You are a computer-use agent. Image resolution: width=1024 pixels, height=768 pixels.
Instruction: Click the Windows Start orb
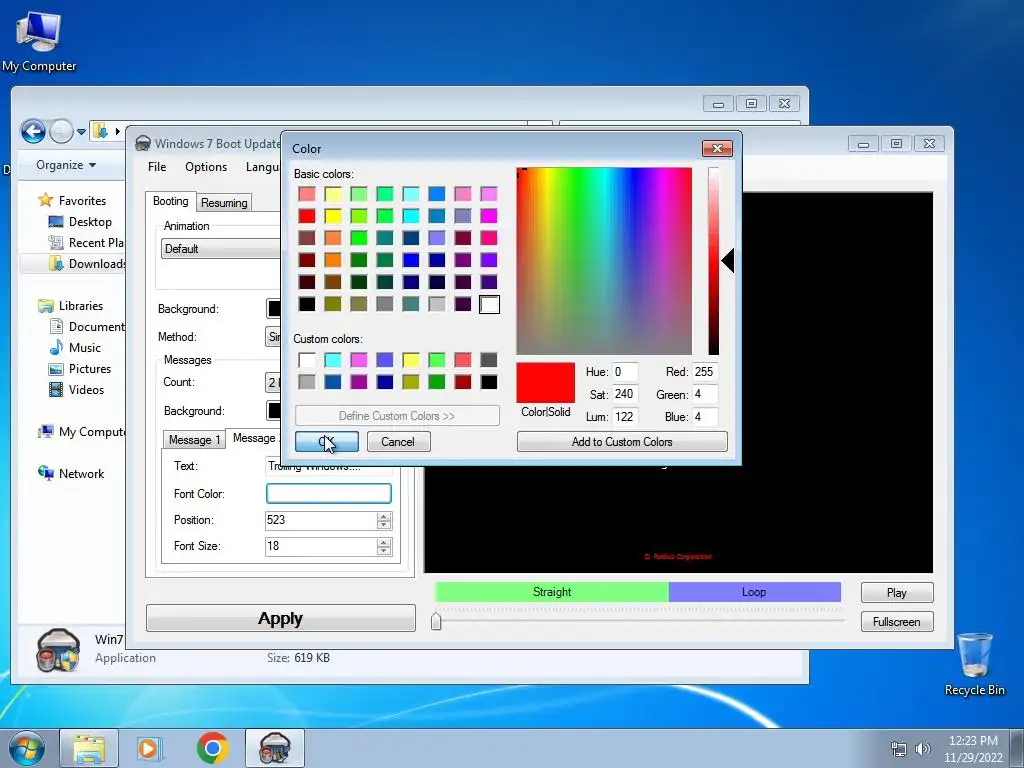click(26, 748)
